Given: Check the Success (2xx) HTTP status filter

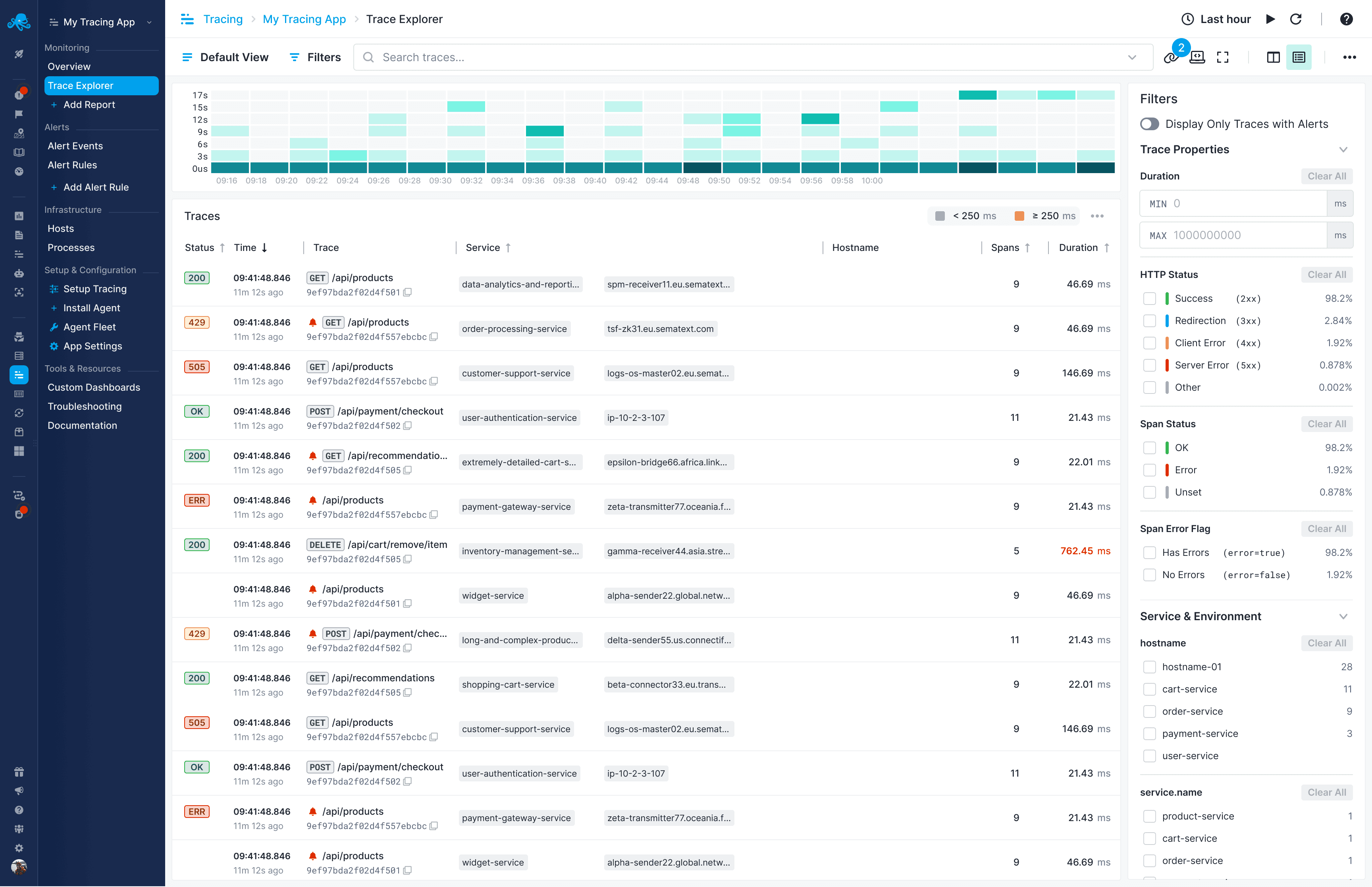Looking at the screenshot, I should point(1150,298).
